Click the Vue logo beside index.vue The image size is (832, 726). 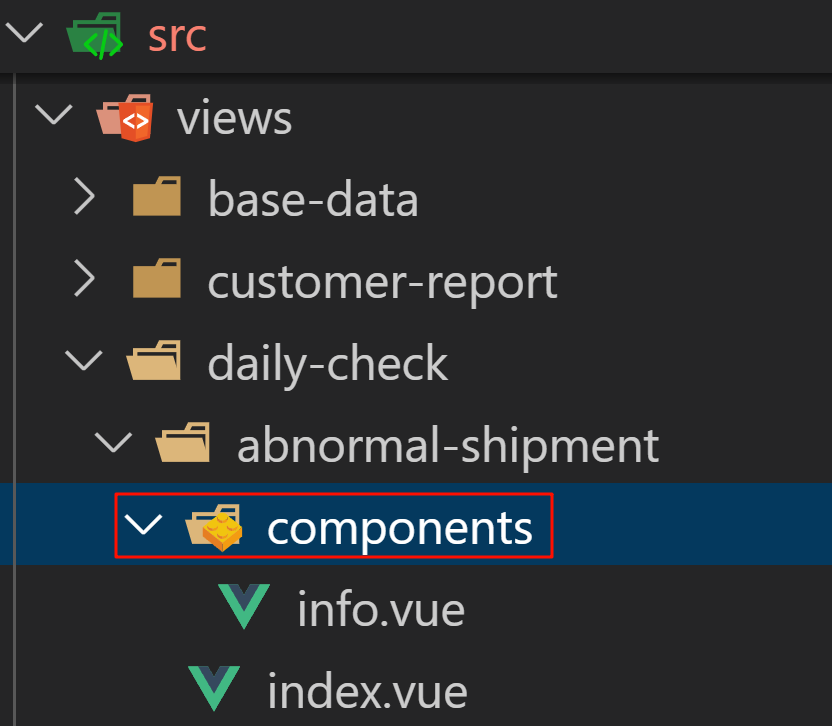214,688
